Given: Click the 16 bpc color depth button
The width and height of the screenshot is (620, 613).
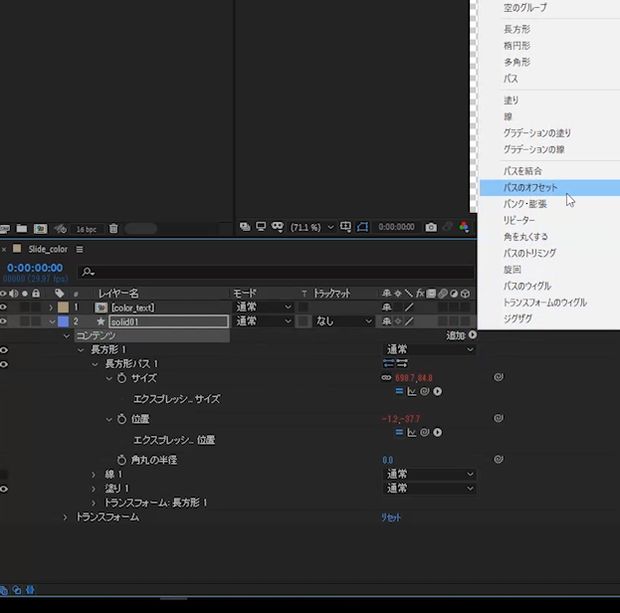Looking at the screenshot, I should pos(86,229).
